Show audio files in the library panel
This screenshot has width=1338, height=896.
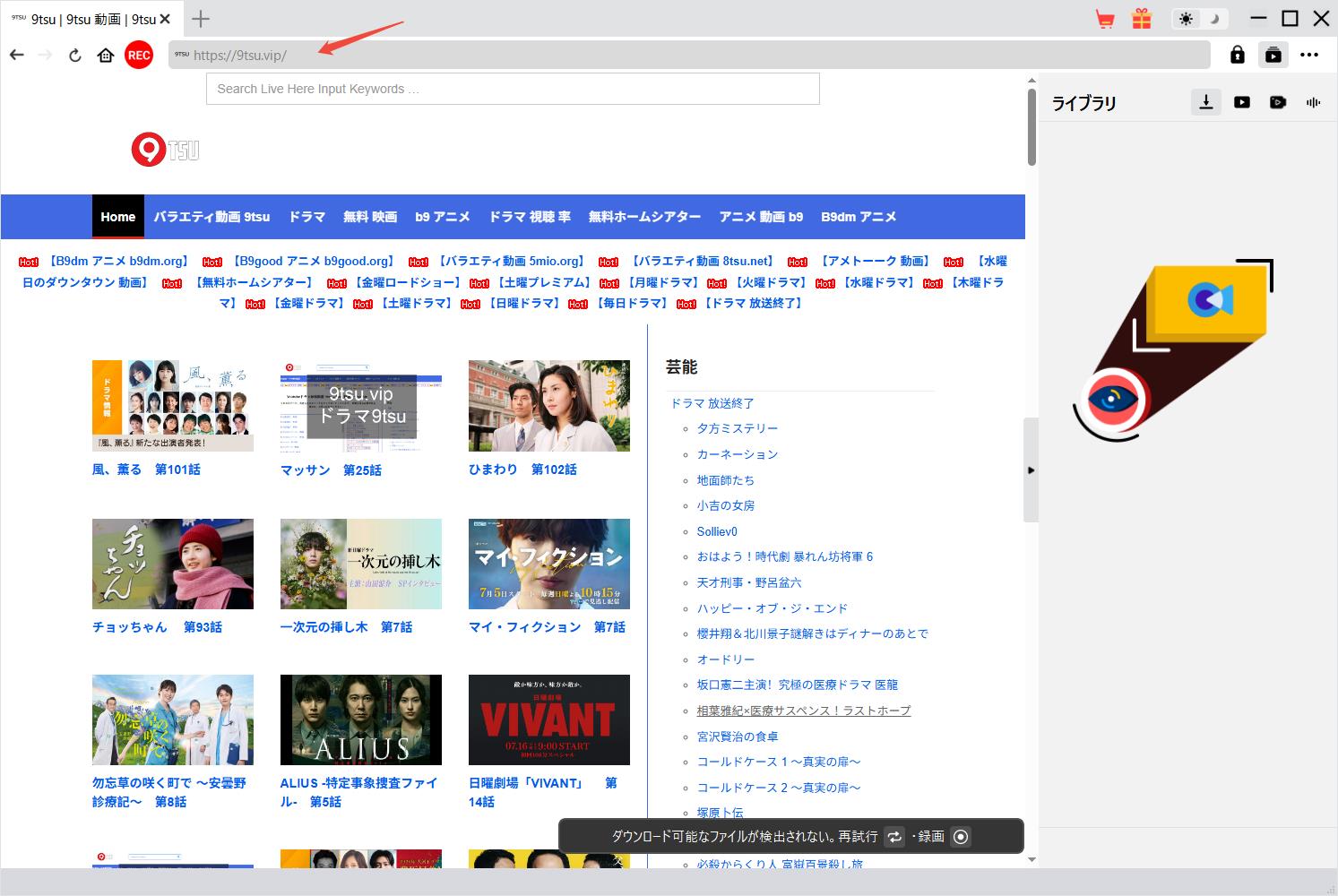click(x=1314, y=102)
